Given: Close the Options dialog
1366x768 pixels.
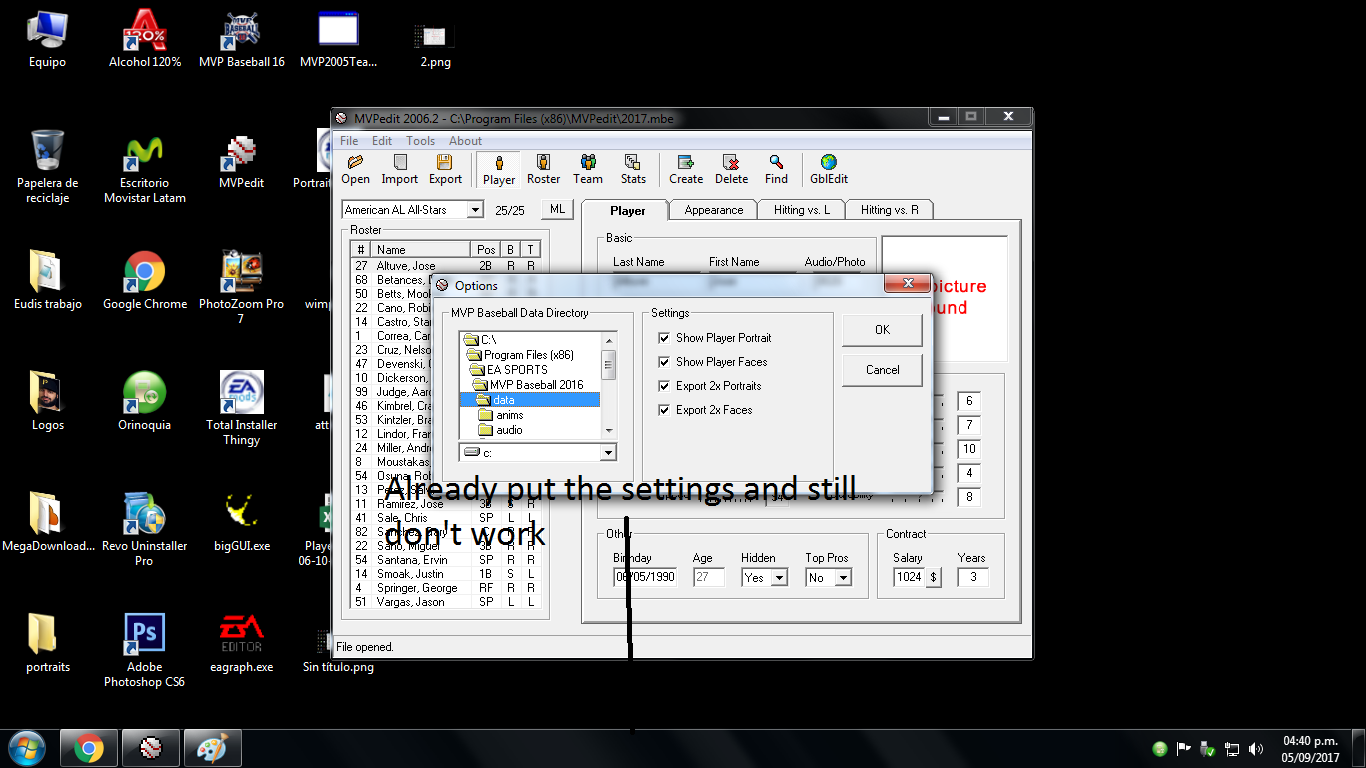Looking at the screenshot, I should click(908, 284).
